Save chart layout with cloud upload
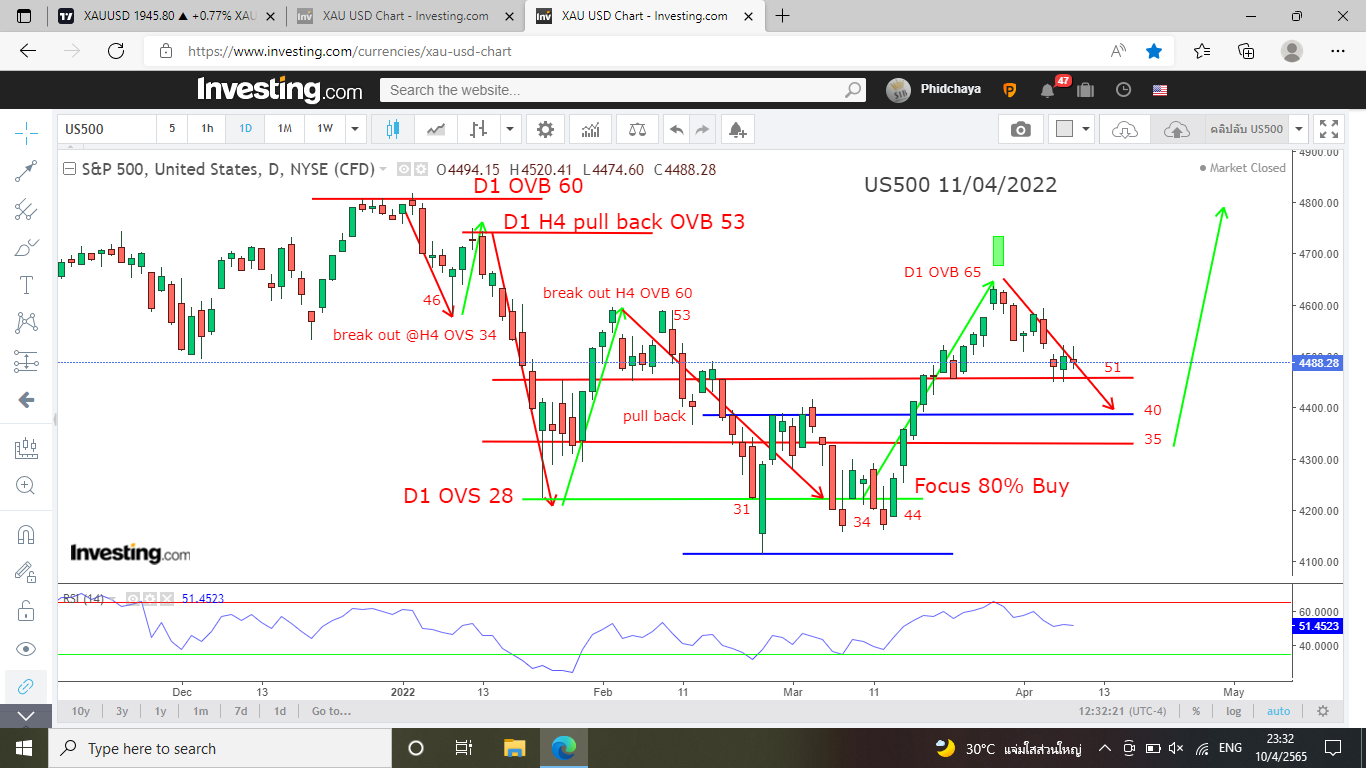1366x768 pixels. 1177,129
